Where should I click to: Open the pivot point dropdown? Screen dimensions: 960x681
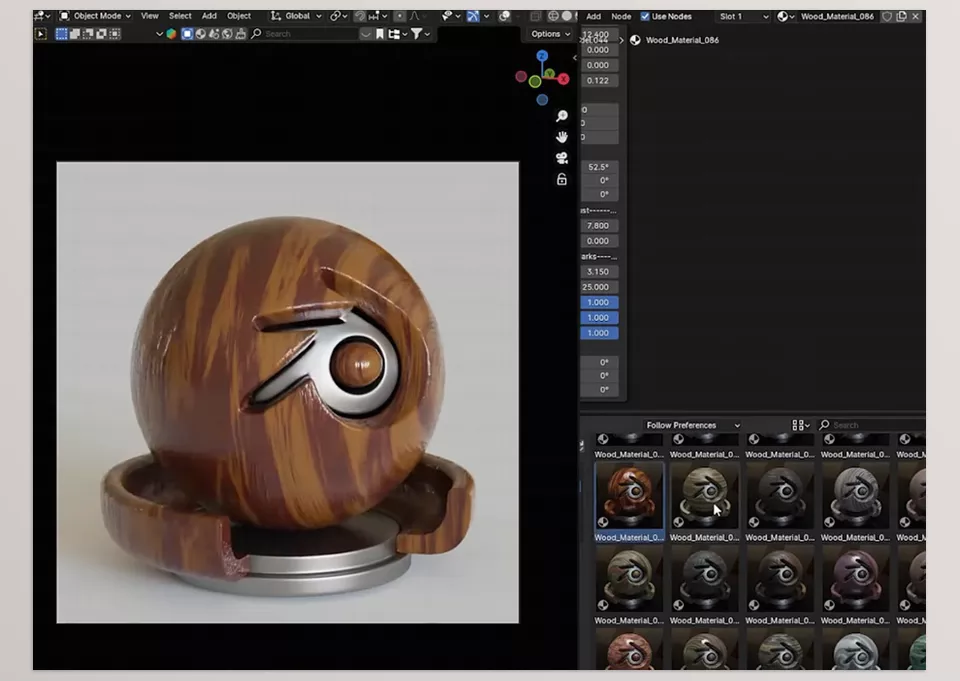339,16
